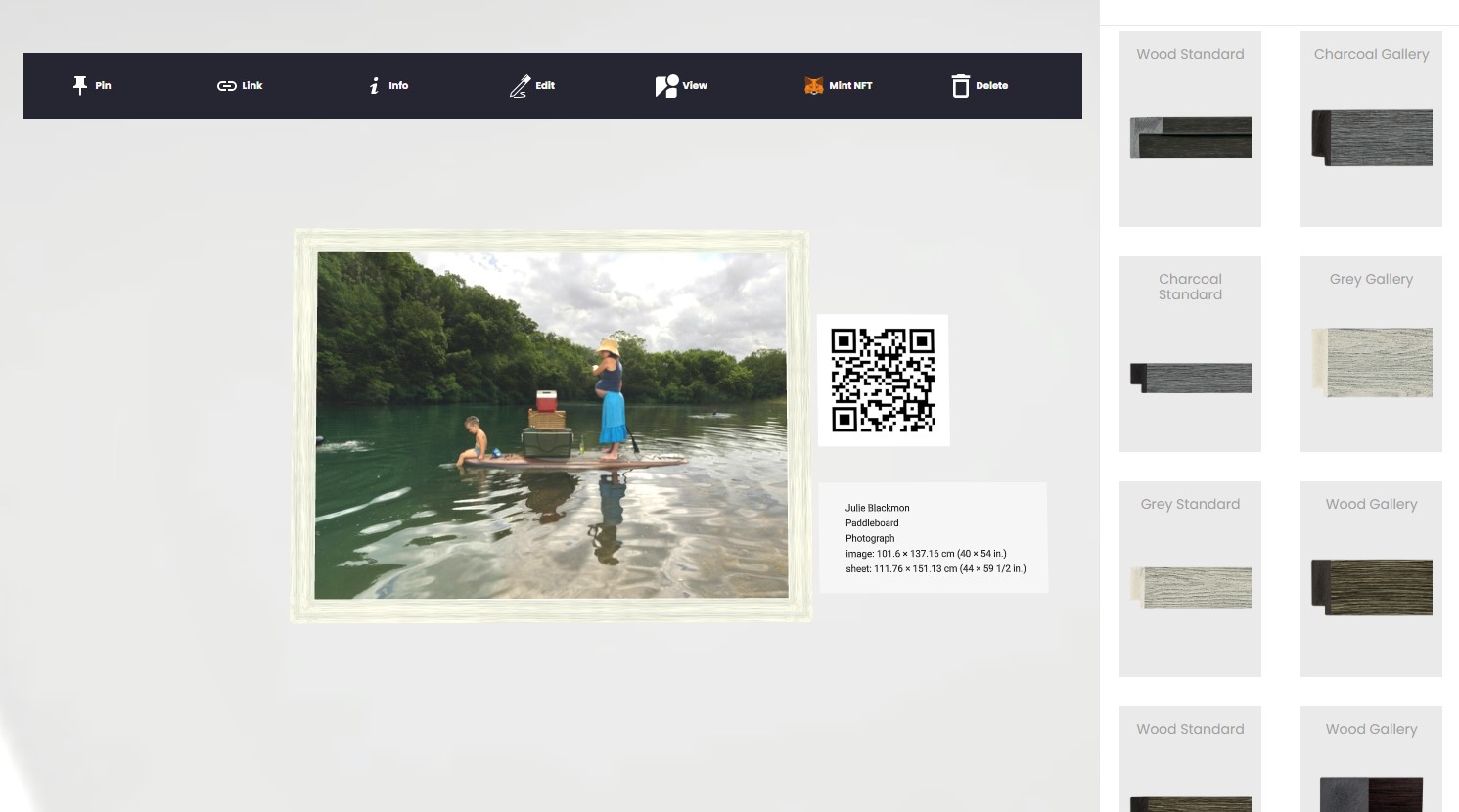1459x812 pixels.
Task: Click the View shapes icon
Action: 666,86
